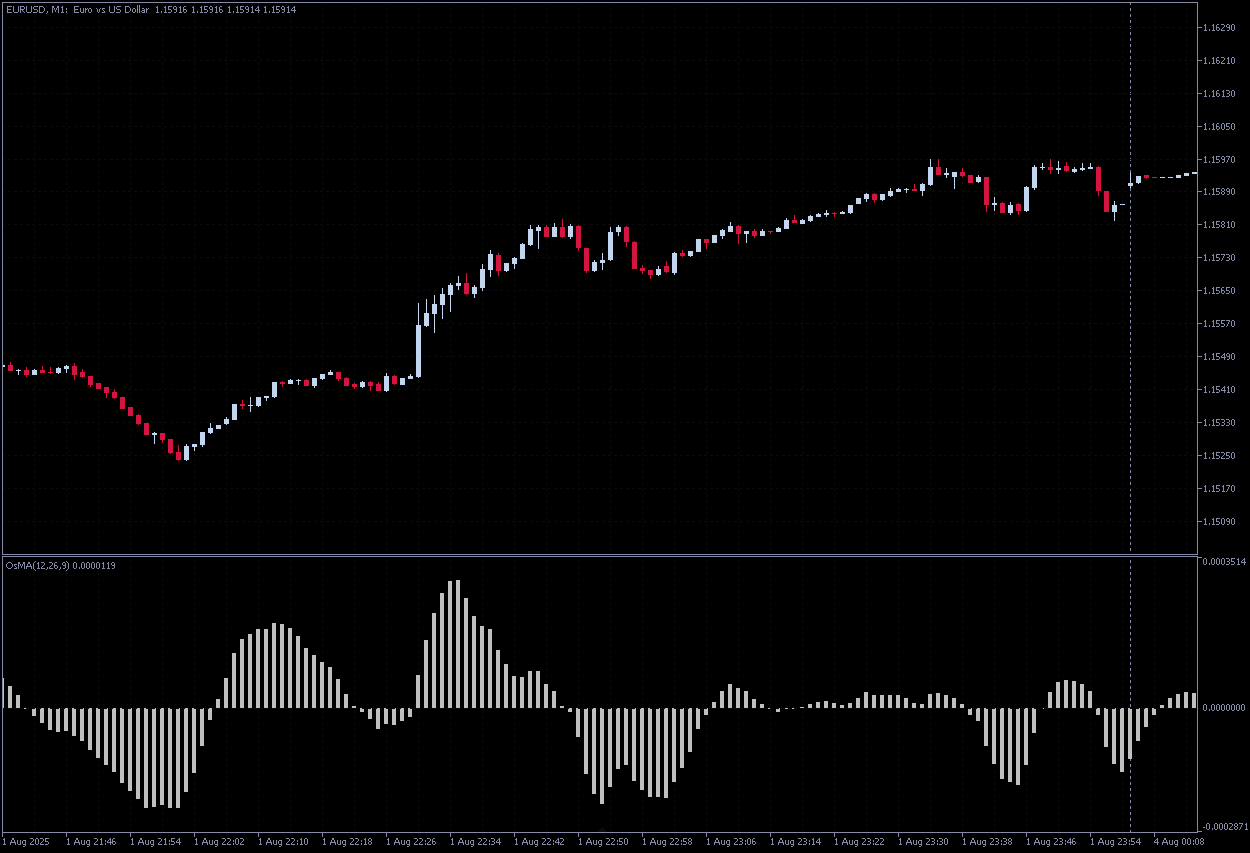The width and height of the screenshot is (1250, 853).
Task: Click the 0.0003514 OsMA scale label
Action: [1224, 562]
